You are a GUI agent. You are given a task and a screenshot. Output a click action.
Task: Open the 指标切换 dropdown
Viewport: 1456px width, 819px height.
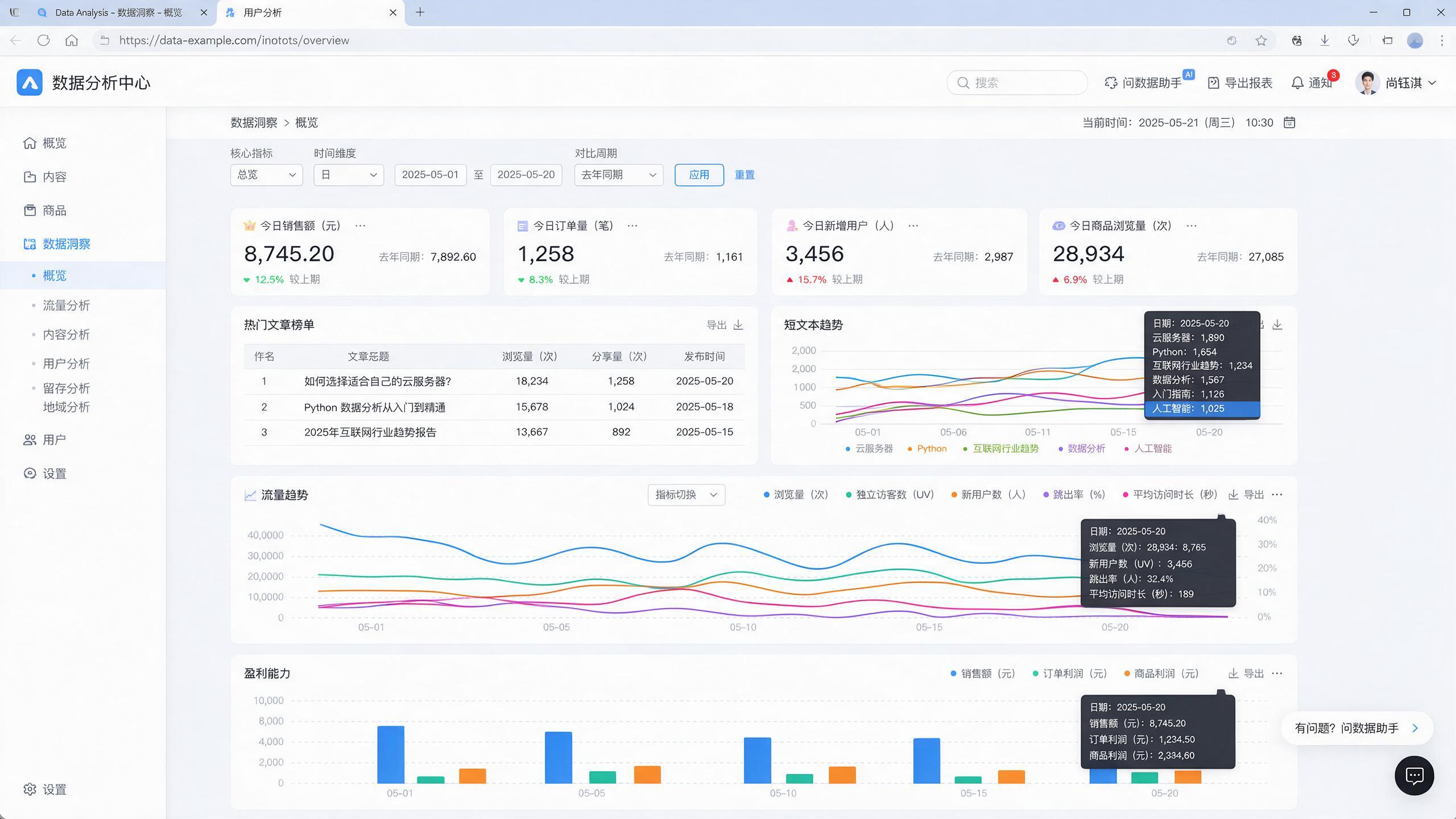[686, 495]
